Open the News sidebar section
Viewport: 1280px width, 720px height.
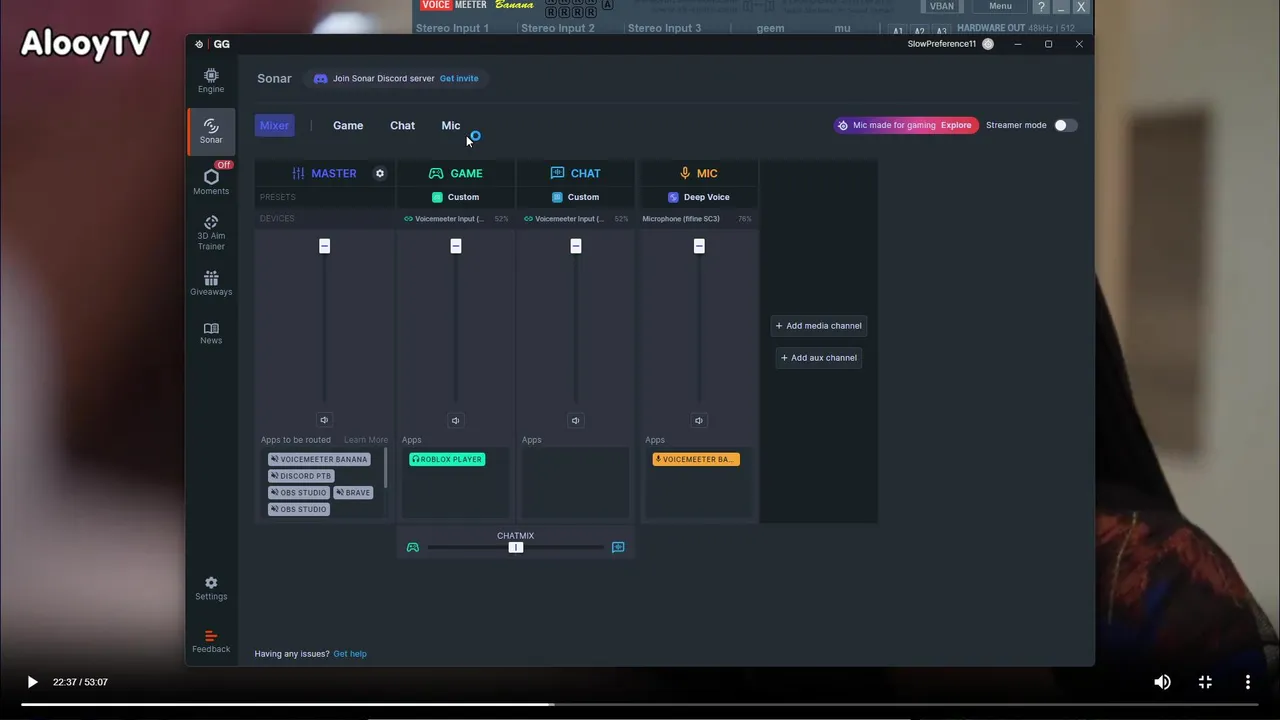211,333
